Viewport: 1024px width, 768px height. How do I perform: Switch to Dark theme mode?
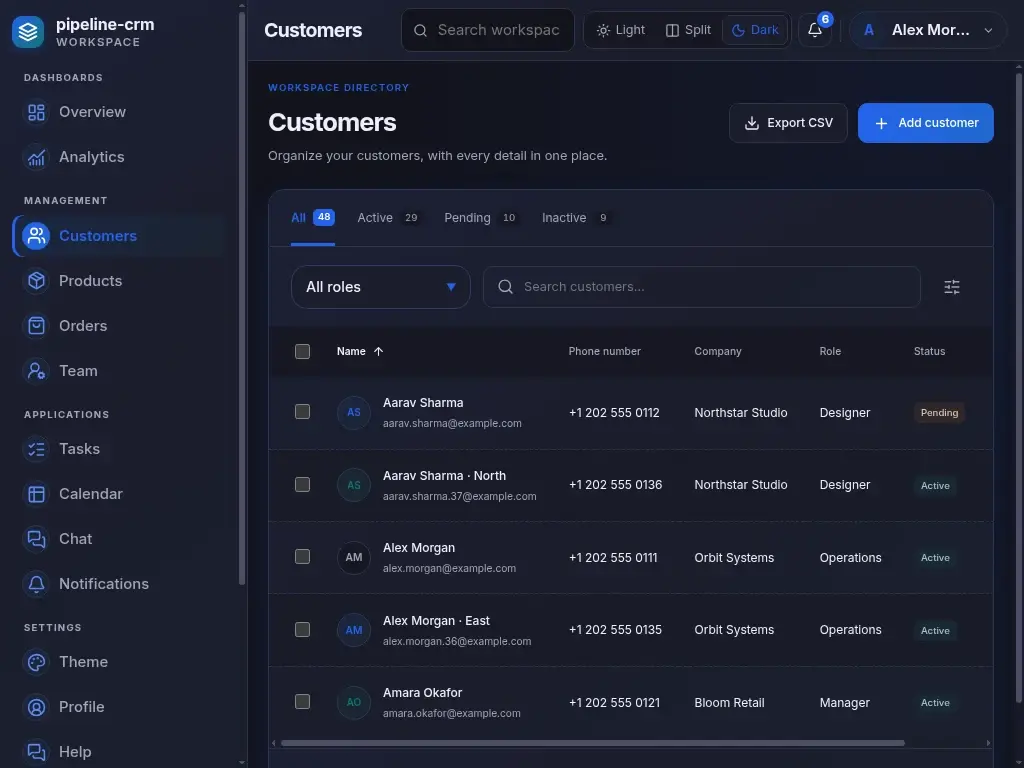[755, 30]
